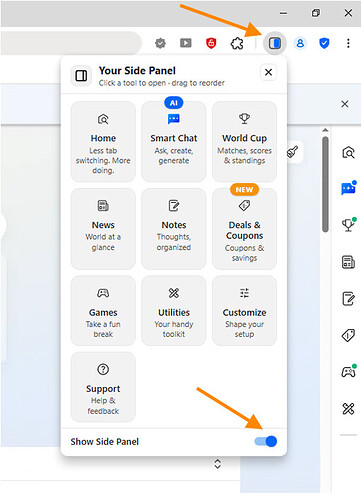
Task: Click the AI badge on Smart Chat
Action: pyautogui.click(x=174, y=103)
